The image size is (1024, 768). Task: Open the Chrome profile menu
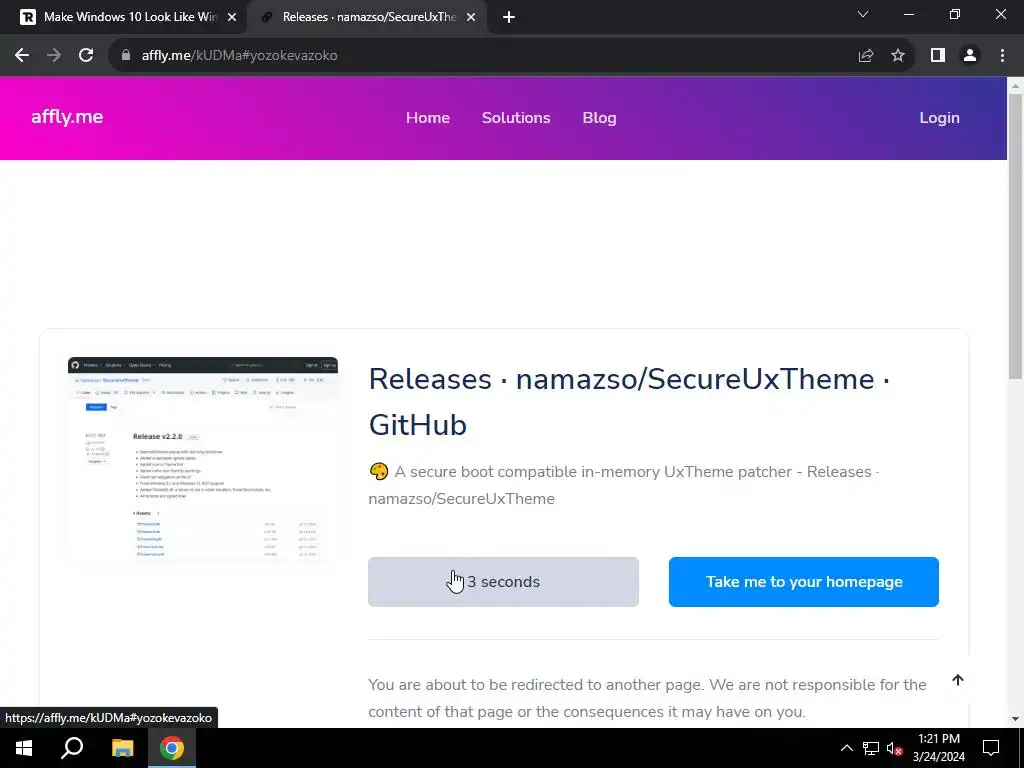point(970,56)
